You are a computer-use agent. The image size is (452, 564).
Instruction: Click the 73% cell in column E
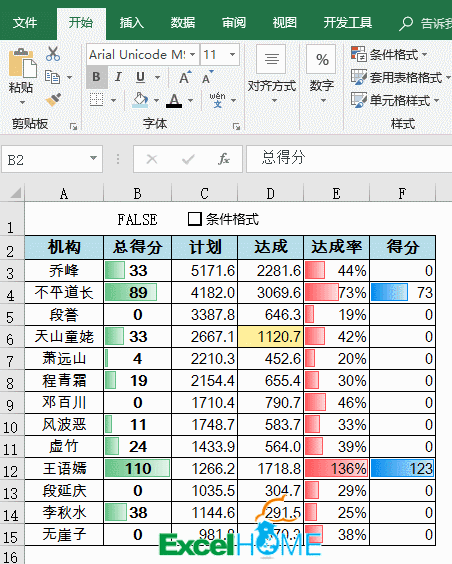336,292
